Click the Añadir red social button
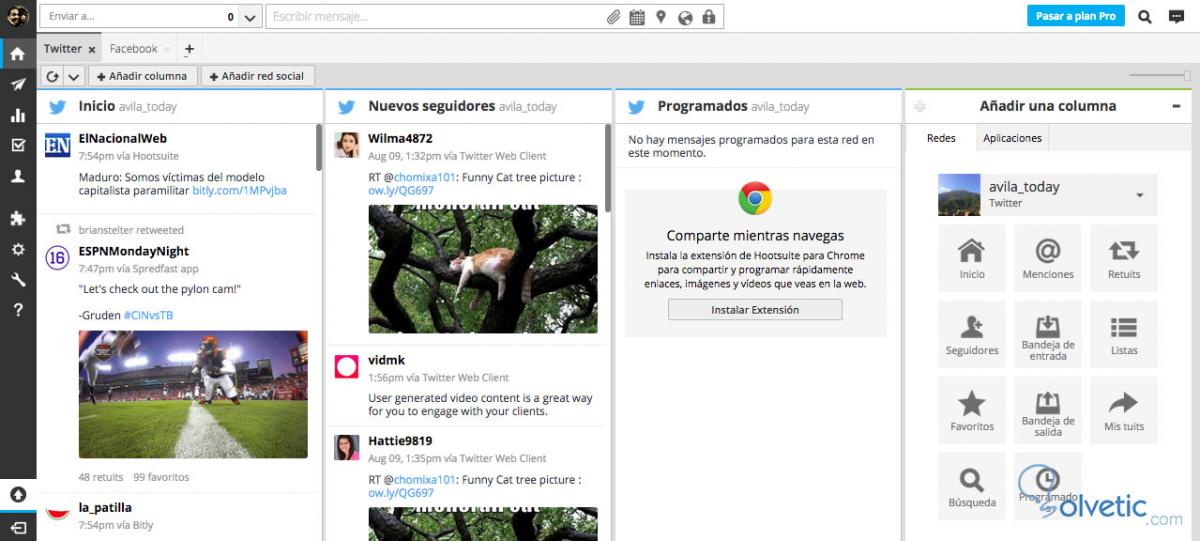 [258, 76]
